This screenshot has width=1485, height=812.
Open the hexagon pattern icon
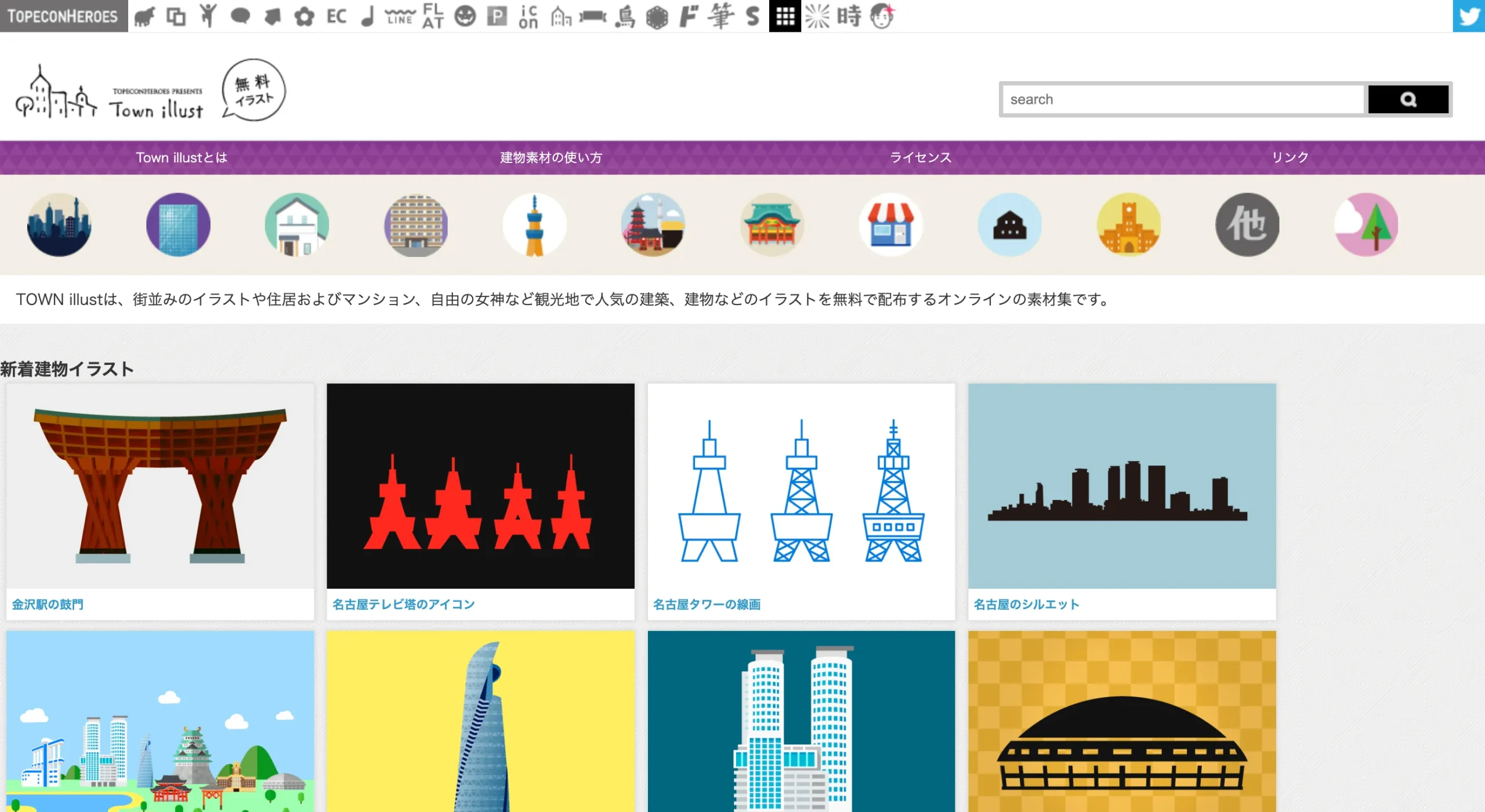(657, 16)
